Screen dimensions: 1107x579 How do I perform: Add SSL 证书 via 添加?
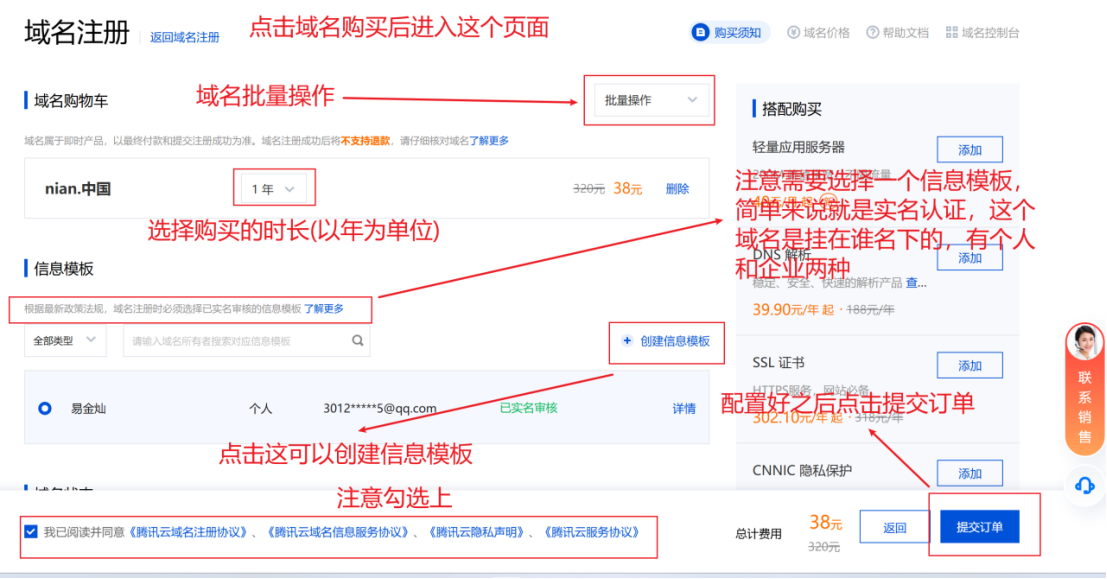[x=970, y=366]
